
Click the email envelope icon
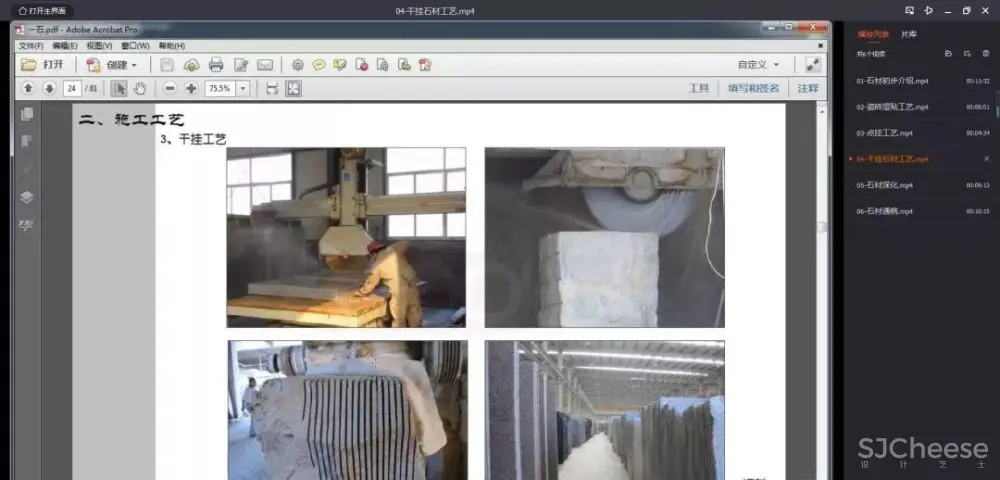click(x=265, y=65)
